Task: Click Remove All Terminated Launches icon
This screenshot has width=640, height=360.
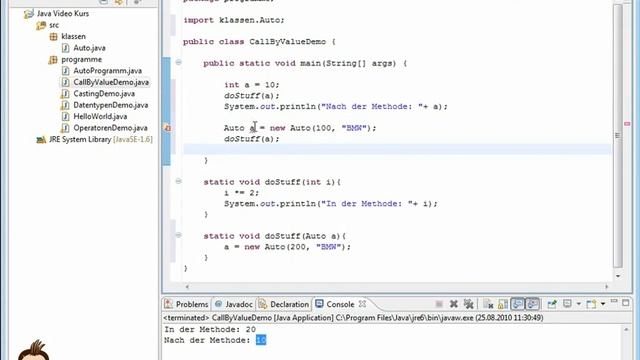Action: tap(468, 304)
